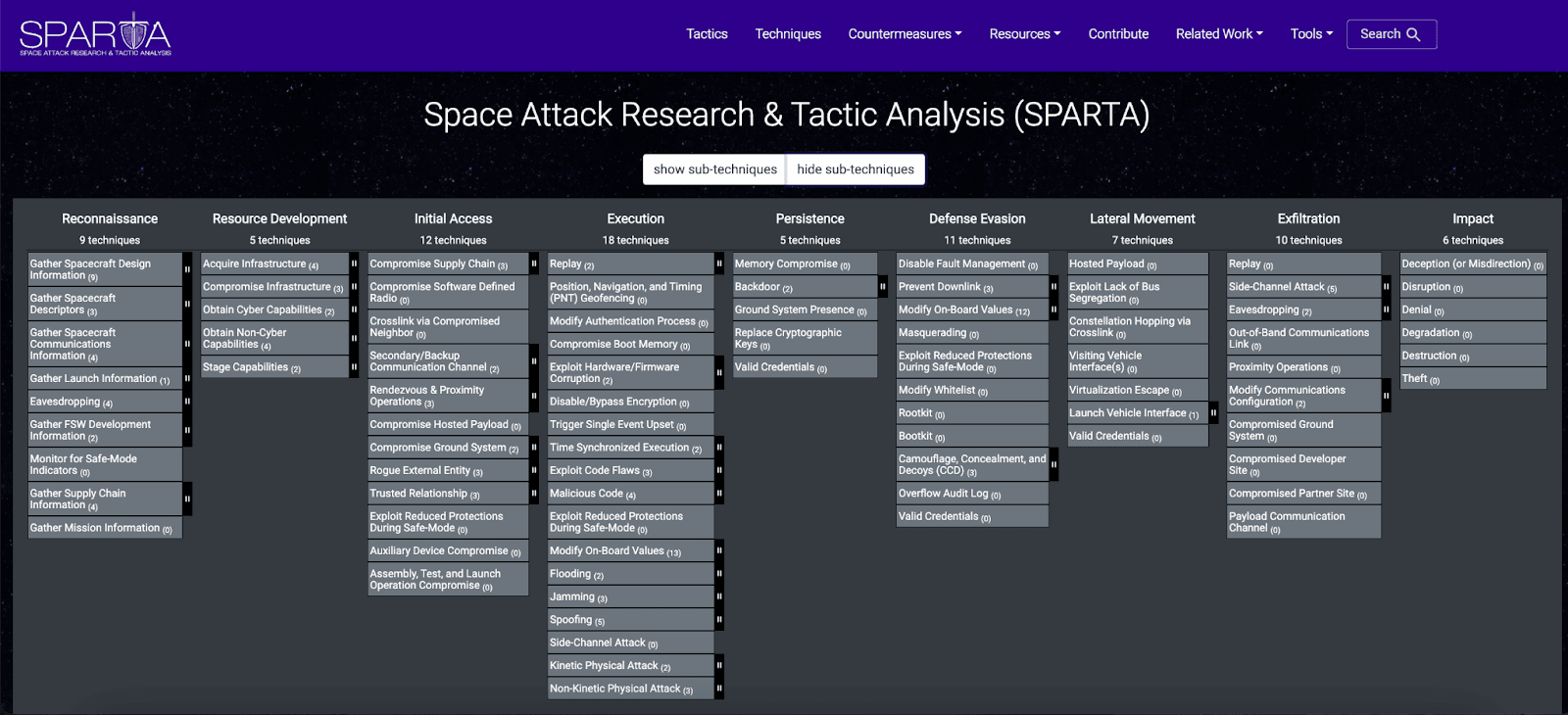Expand Prevent Downlink sub-techniques handle
Image resolution: width=1568 pixels, height=715 pixels.
[x=1054, y=287]
